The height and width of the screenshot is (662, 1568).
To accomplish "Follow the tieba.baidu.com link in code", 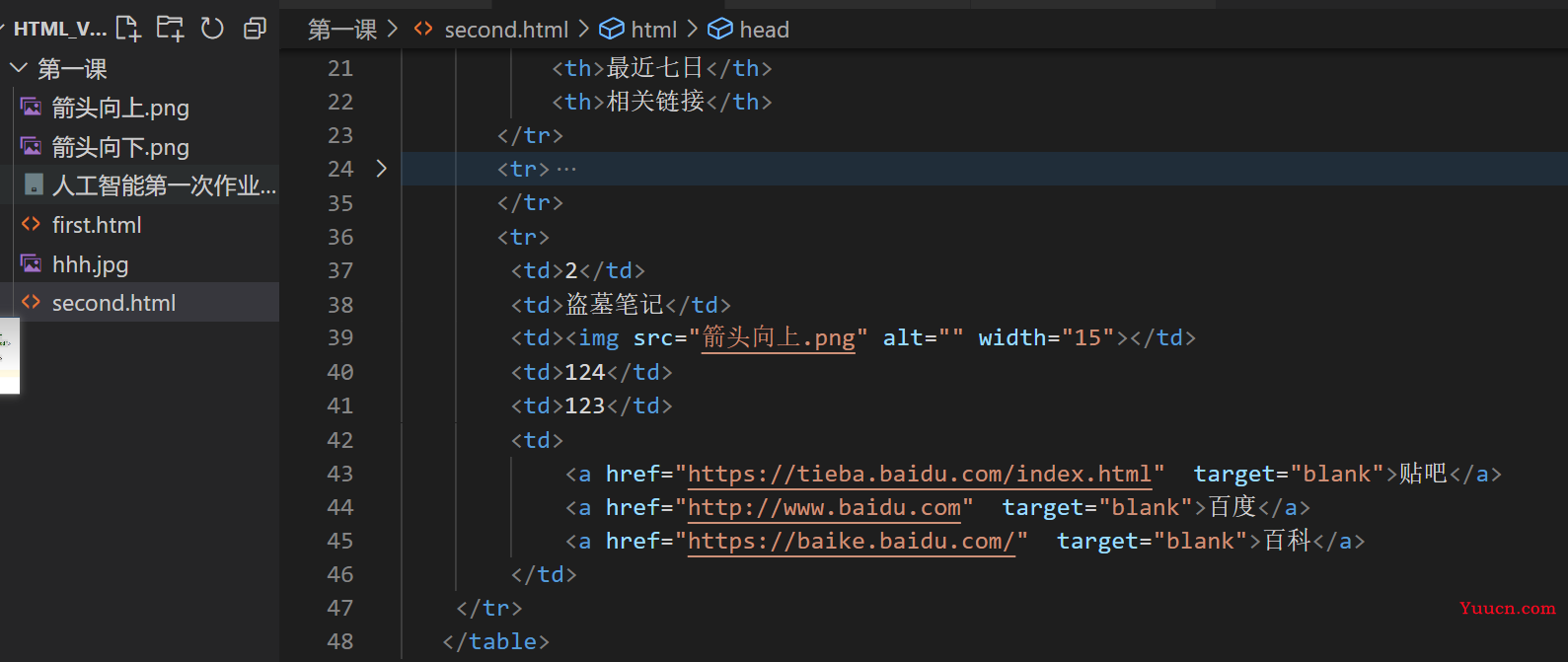I will tap(920, 475).
